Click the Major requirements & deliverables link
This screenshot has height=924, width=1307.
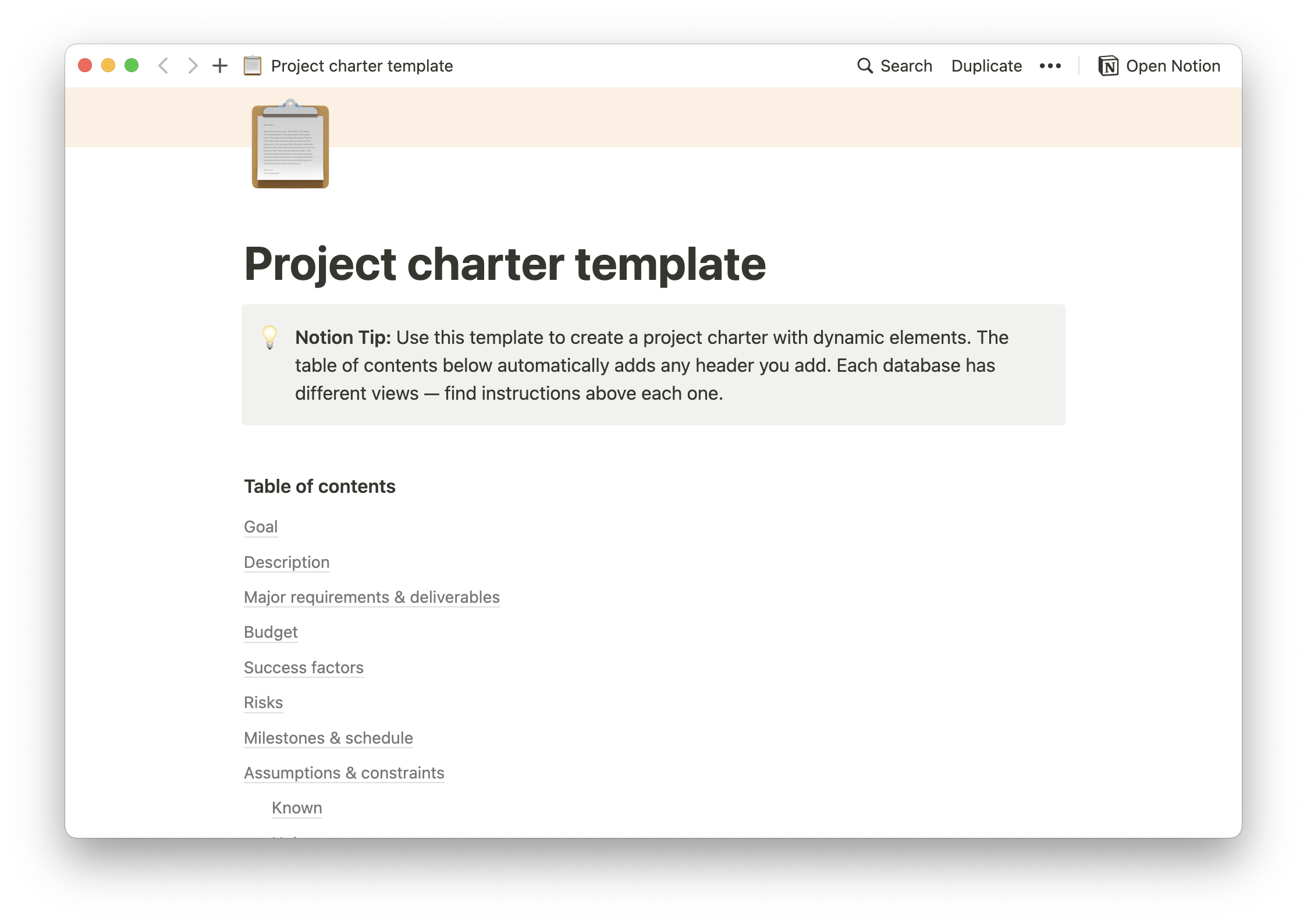click(x=372, y=596)
